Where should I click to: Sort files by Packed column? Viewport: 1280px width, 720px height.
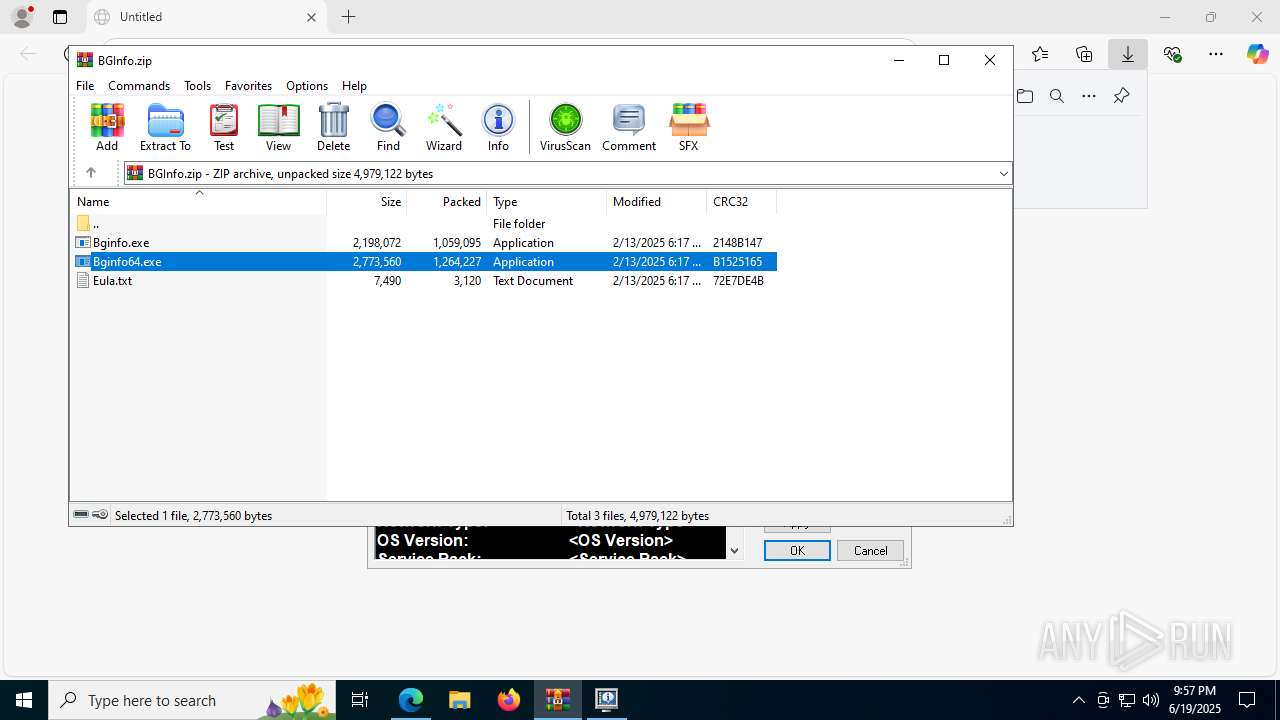(447, 201)
